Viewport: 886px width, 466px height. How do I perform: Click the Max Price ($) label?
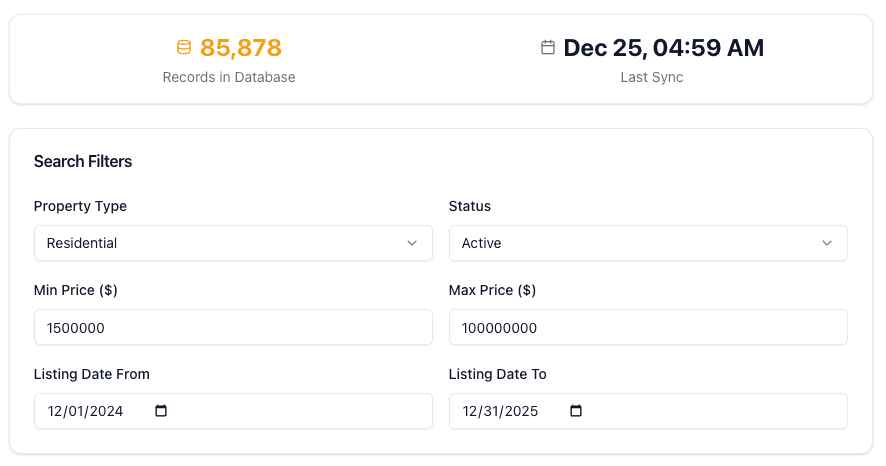492,290
